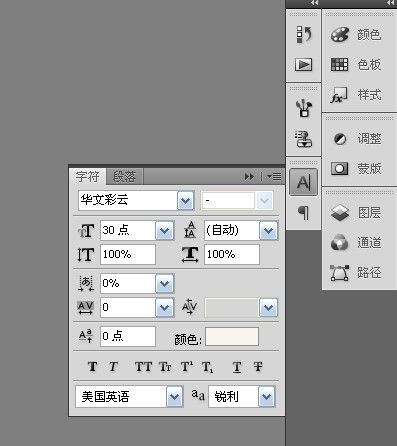The height and width of the screenshot is (446, 397).
Task: Open the 锐利 anti-aliasing dropdown
Action: click(267, 397)
